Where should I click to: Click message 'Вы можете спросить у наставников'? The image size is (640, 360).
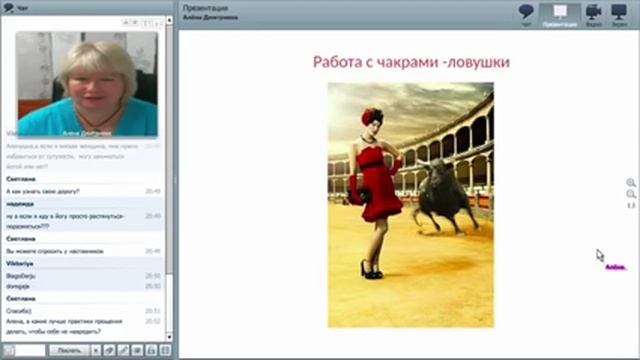(x=55, y=251)
